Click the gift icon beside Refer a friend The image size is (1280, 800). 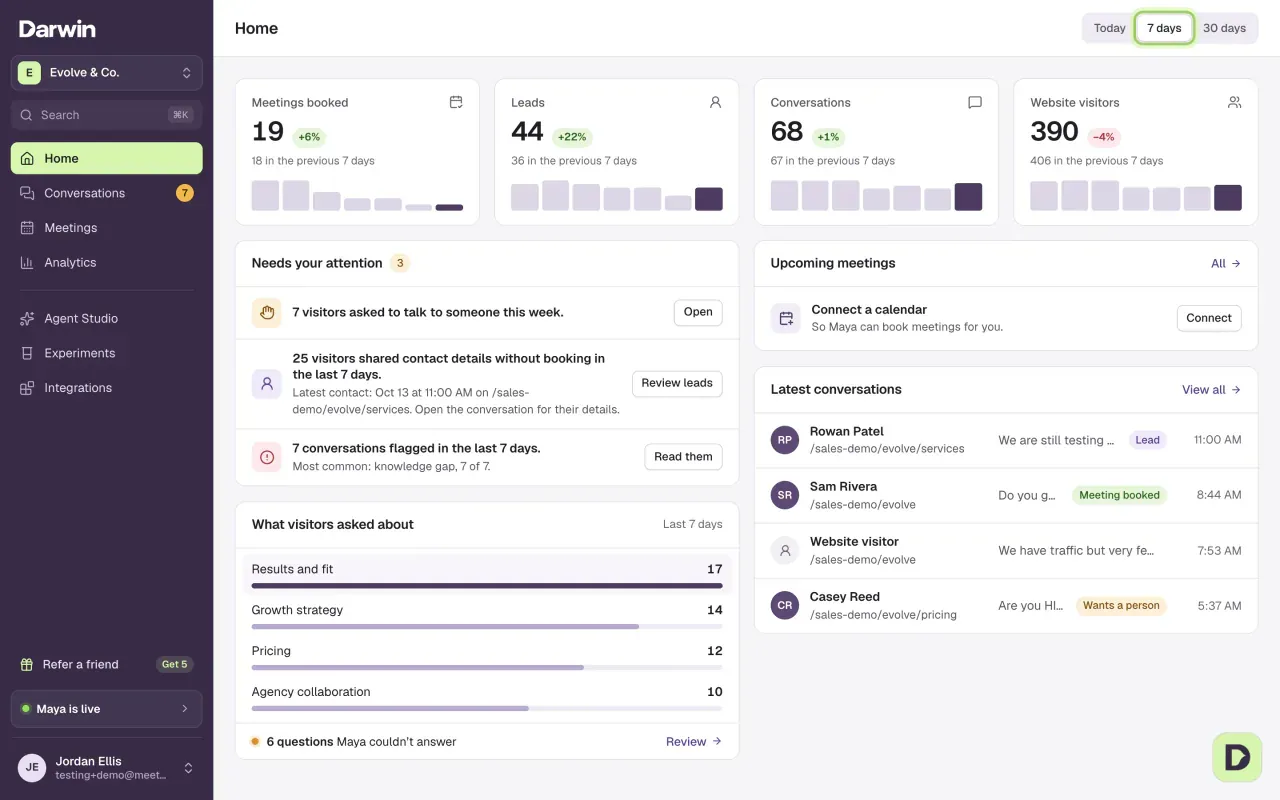pyautogui.click(x=27, y=664)
